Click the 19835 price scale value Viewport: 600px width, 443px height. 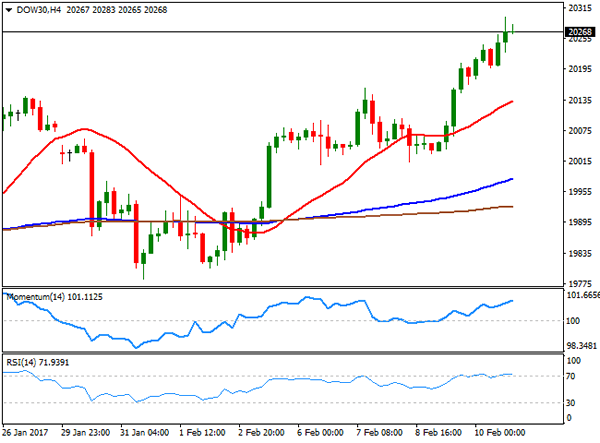point(580,254)
